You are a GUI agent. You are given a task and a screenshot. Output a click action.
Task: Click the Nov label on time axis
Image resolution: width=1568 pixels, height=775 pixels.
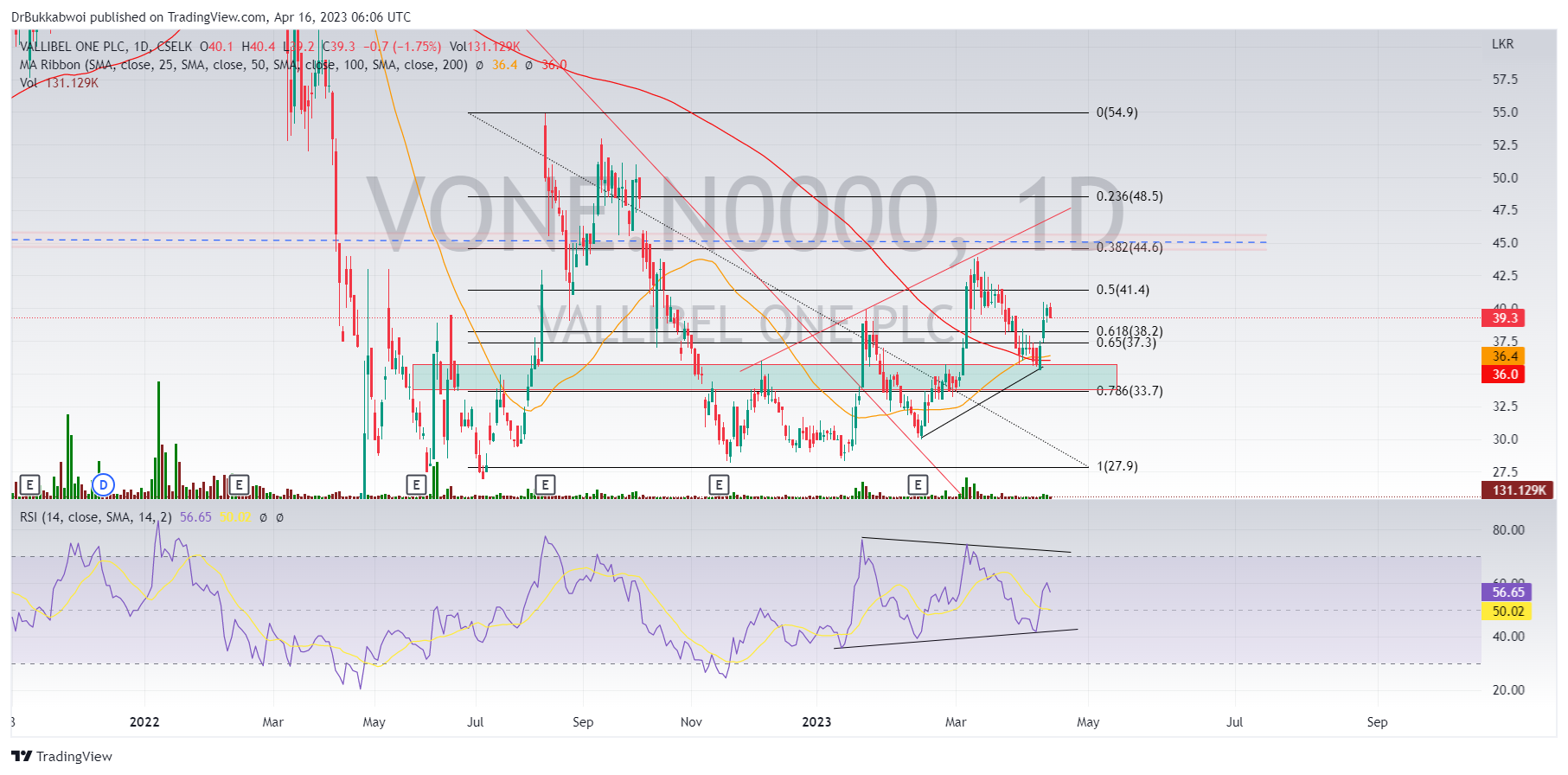pyautogui.click(x=691, y=722)
